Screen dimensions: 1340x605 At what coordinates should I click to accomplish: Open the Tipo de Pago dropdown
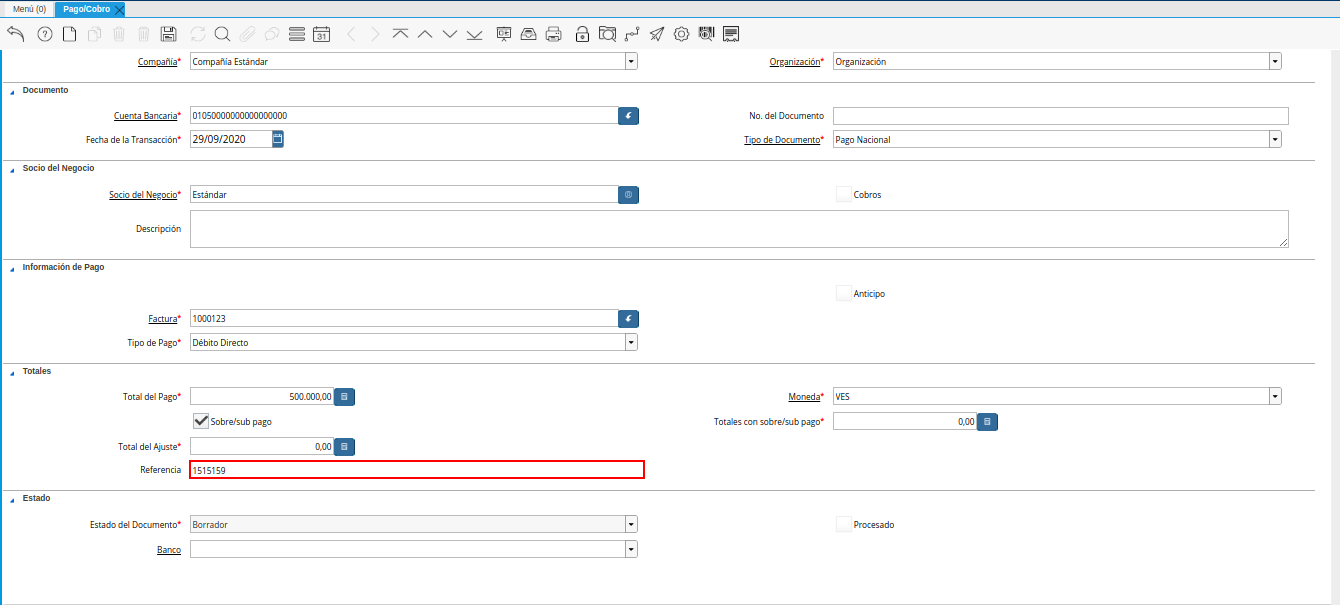coord(631,342)
